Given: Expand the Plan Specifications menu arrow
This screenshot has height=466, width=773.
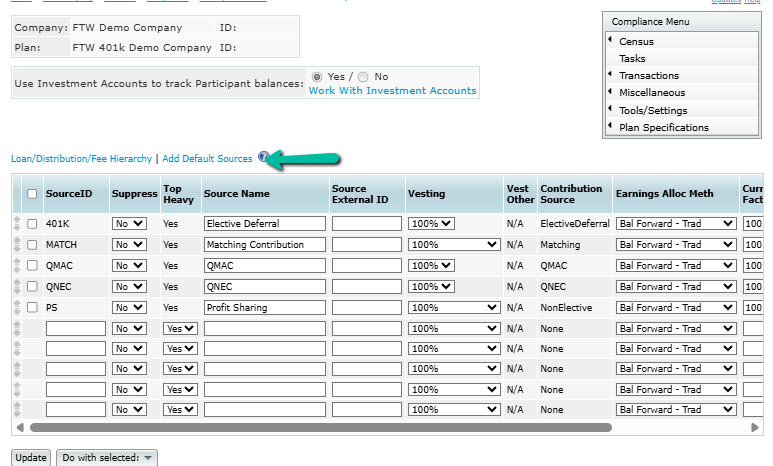Looking at the screenshot, I should click(x=610, y=125).
